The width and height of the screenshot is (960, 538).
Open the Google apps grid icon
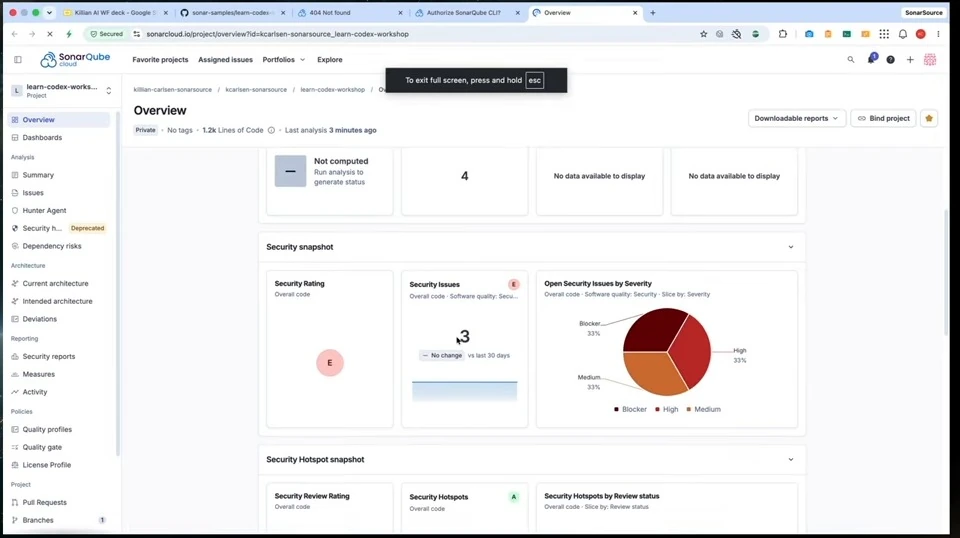(x=884, y=34)
